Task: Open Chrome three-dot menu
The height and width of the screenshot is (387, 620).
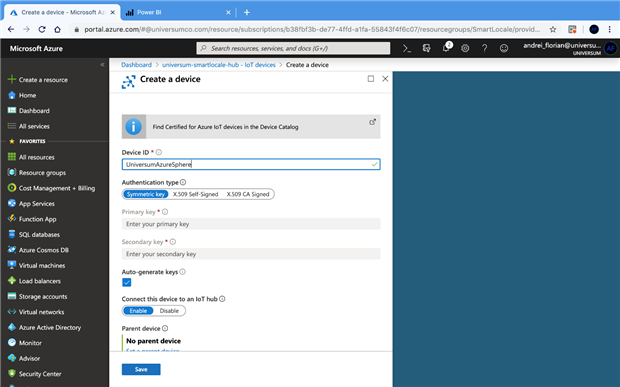Action: 609,29
